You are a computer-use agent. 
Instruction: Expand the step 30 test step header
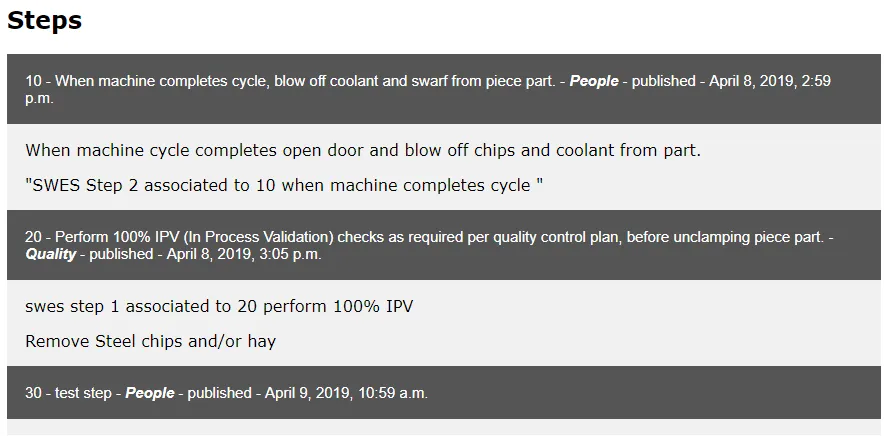tap(444, 393)
